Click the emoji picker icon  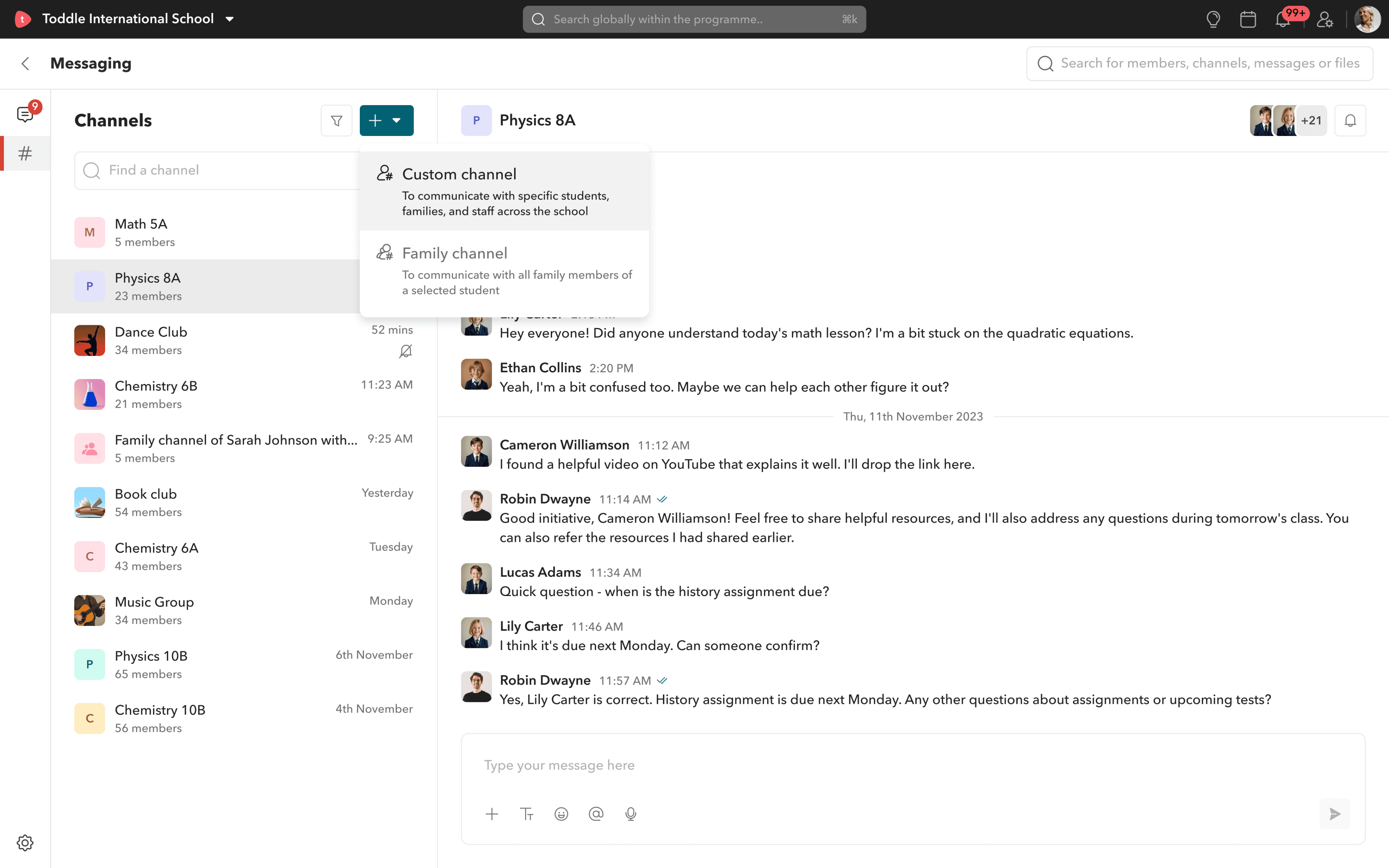click(561, 814)
